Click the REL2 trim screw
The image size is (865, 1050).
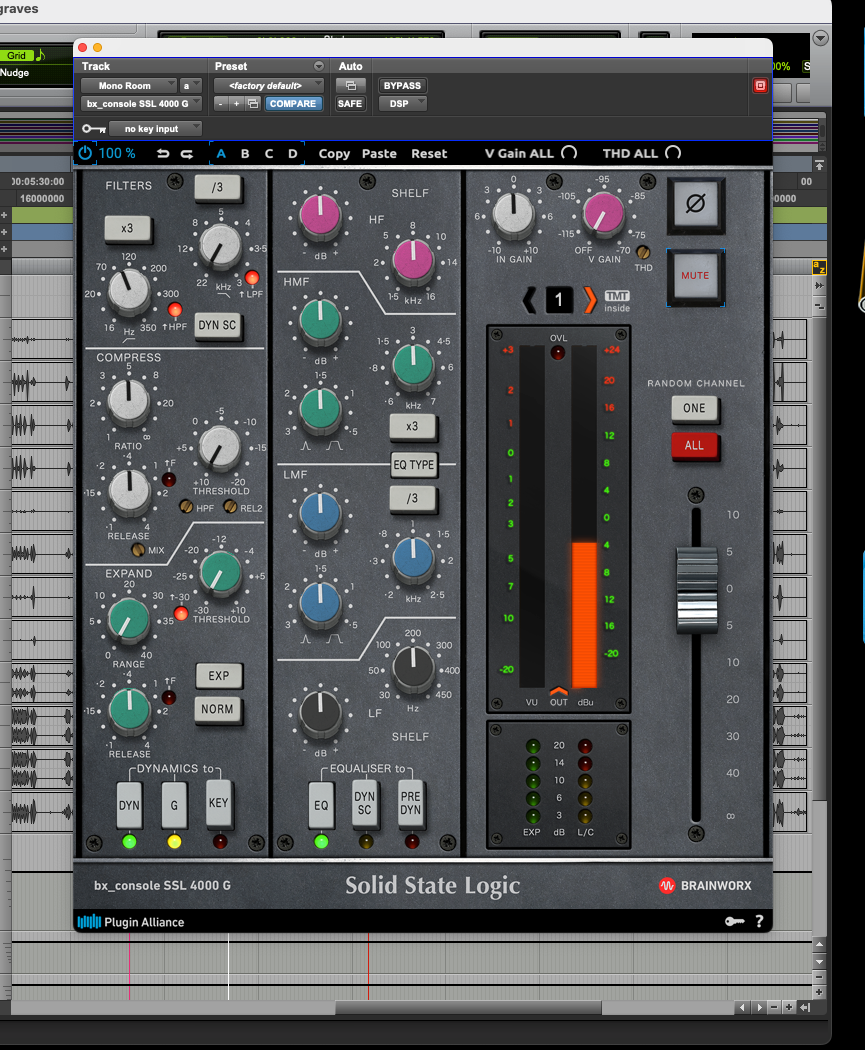pyautogui.click(x=230, y=507)
